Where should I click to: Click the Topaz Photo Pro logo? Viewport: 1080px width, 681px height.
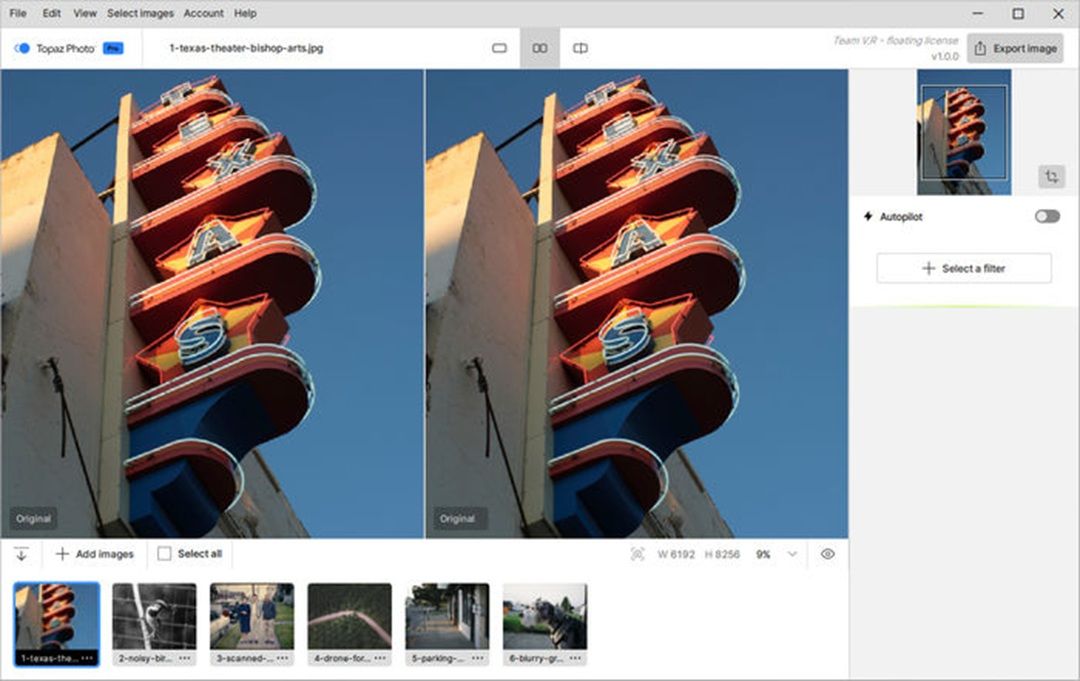click(63, 47)
